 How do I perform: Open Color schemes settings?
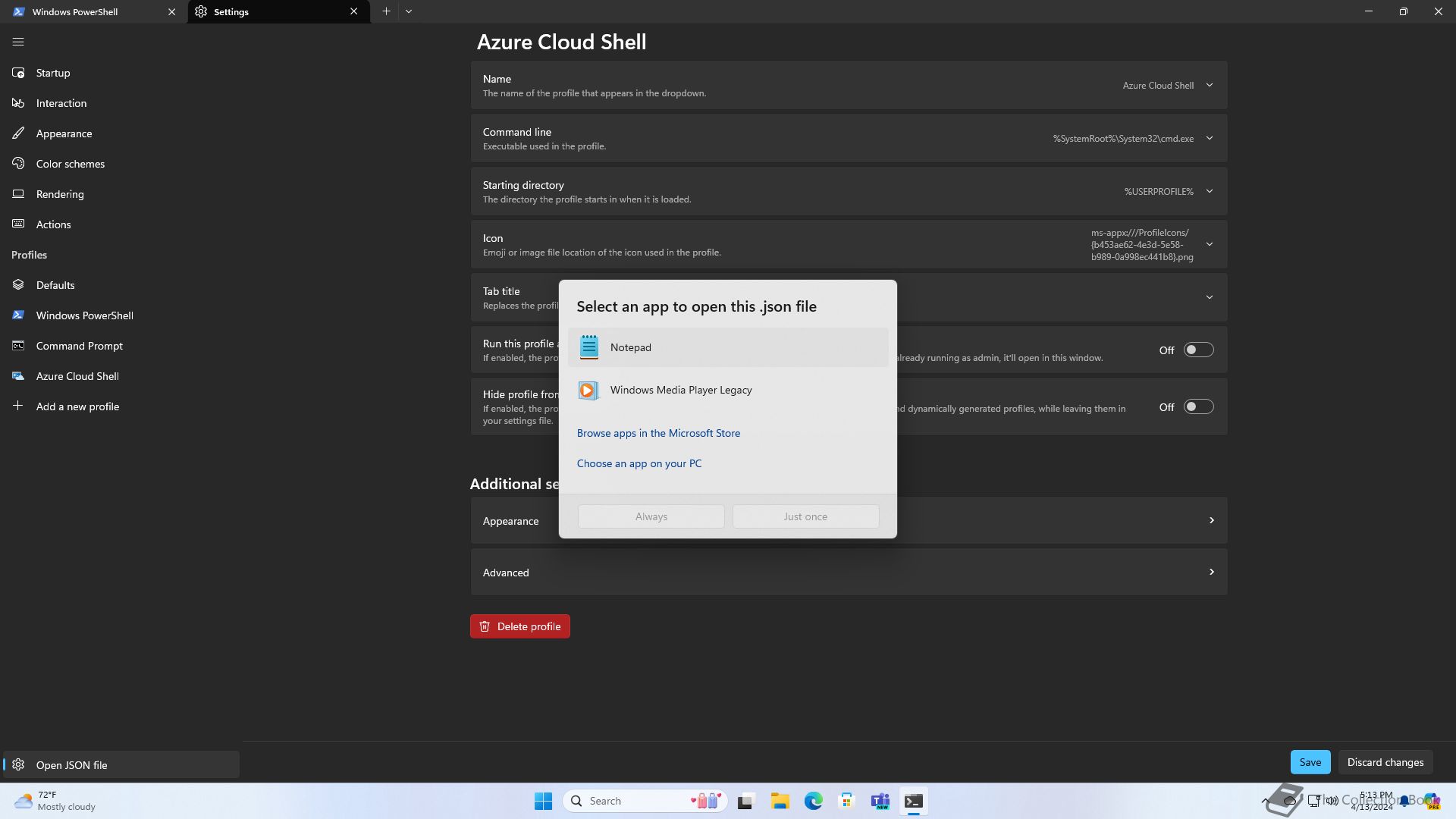click(120, 164)
